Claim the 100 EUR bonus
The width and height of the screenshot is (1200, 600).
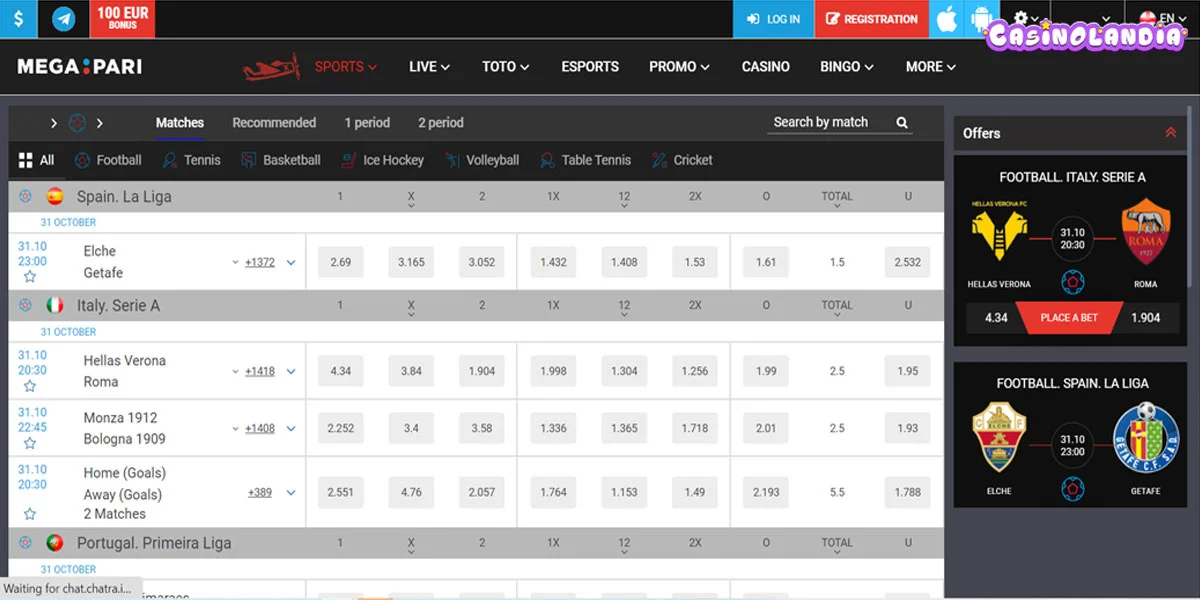pyautogui.click(x=123, y=19)
